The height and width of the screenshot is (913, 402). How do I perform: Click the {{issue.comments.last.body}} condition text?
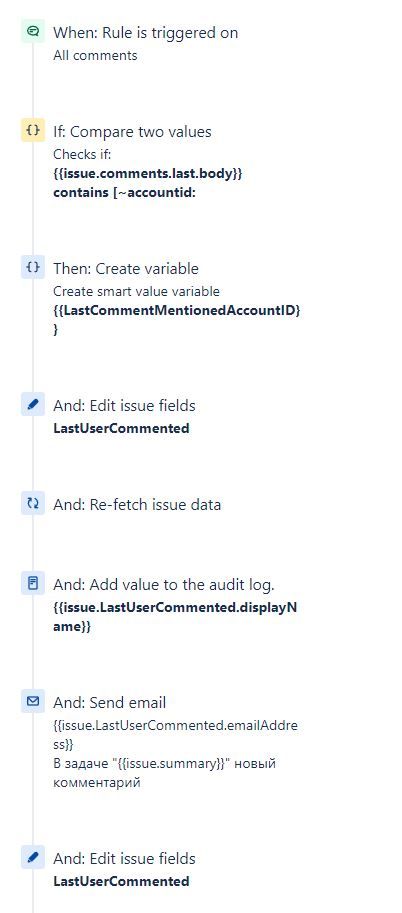click(x=147, y=174)
